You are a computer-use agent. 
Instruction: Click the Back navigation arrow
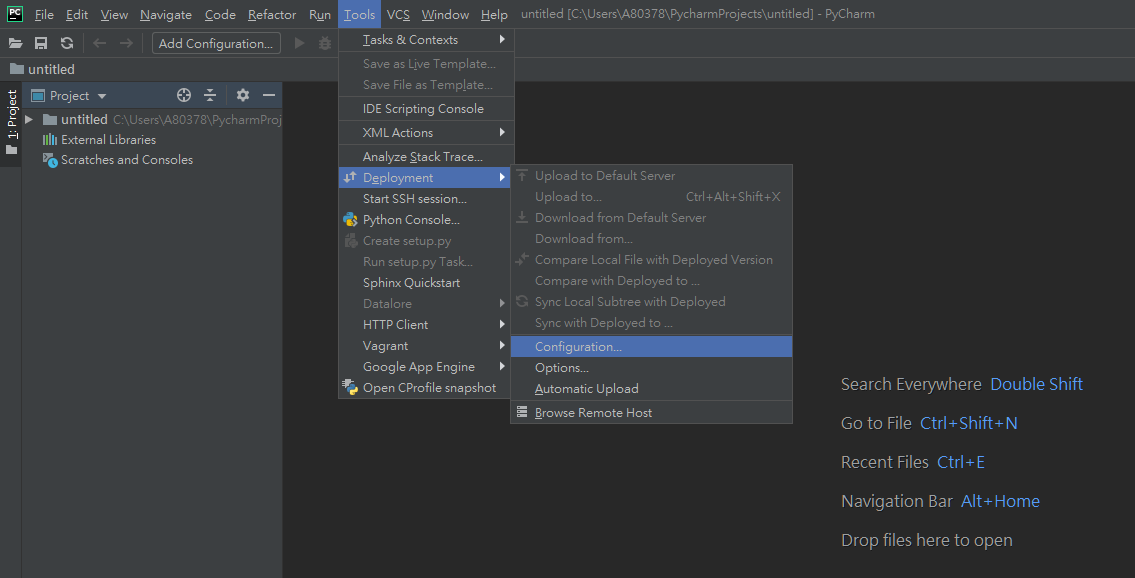coord(100,43)
